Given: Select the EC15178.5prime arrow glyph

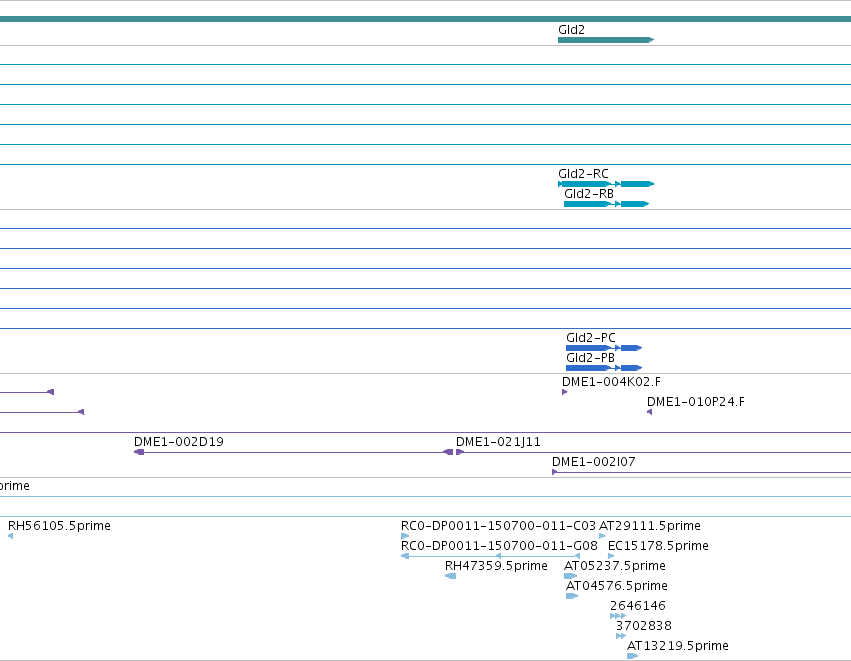Looking at the screenshot, I should point(611,556).
